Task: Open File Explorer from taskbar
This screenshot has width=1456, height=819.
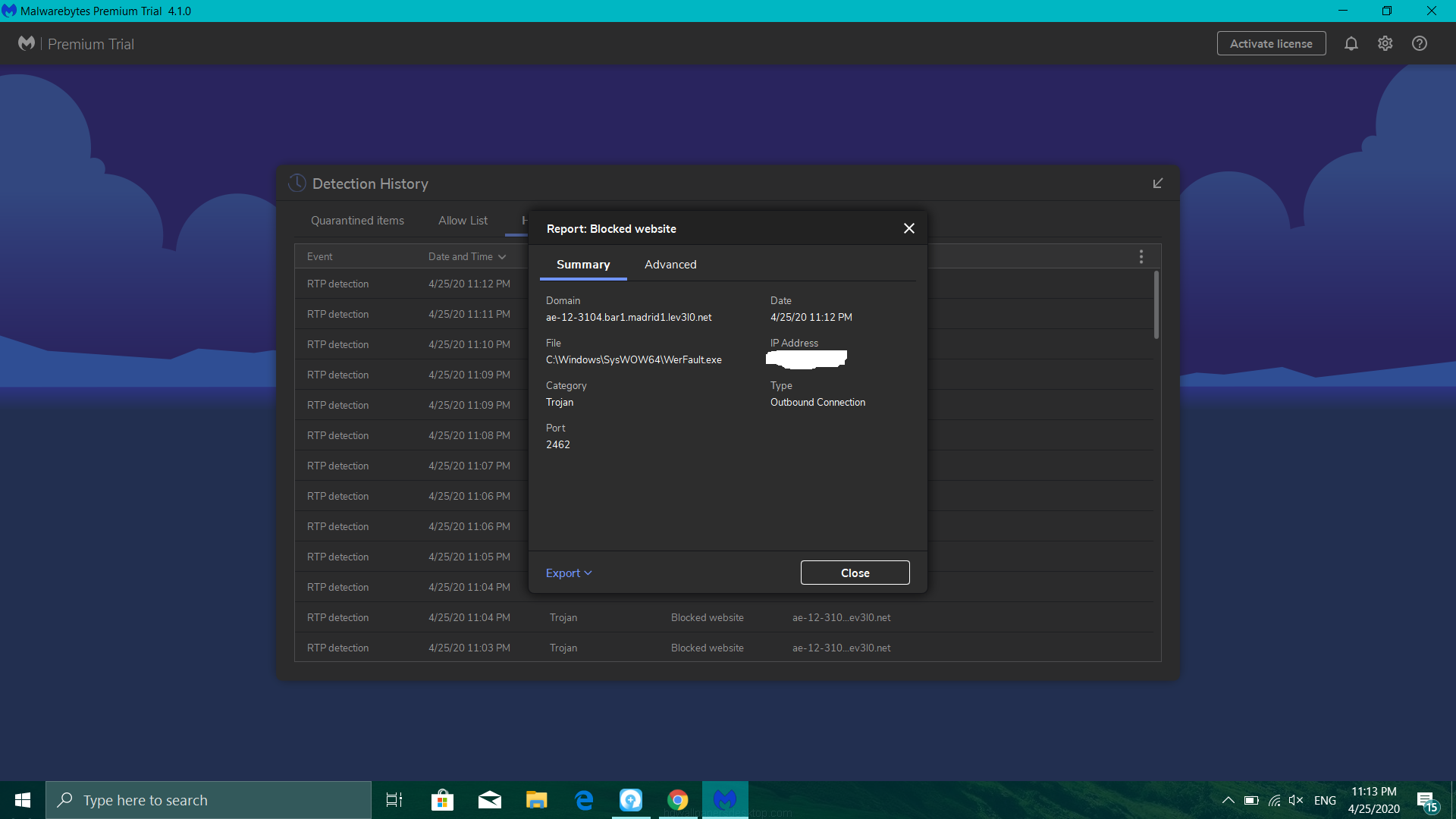Action: (537, 800)
